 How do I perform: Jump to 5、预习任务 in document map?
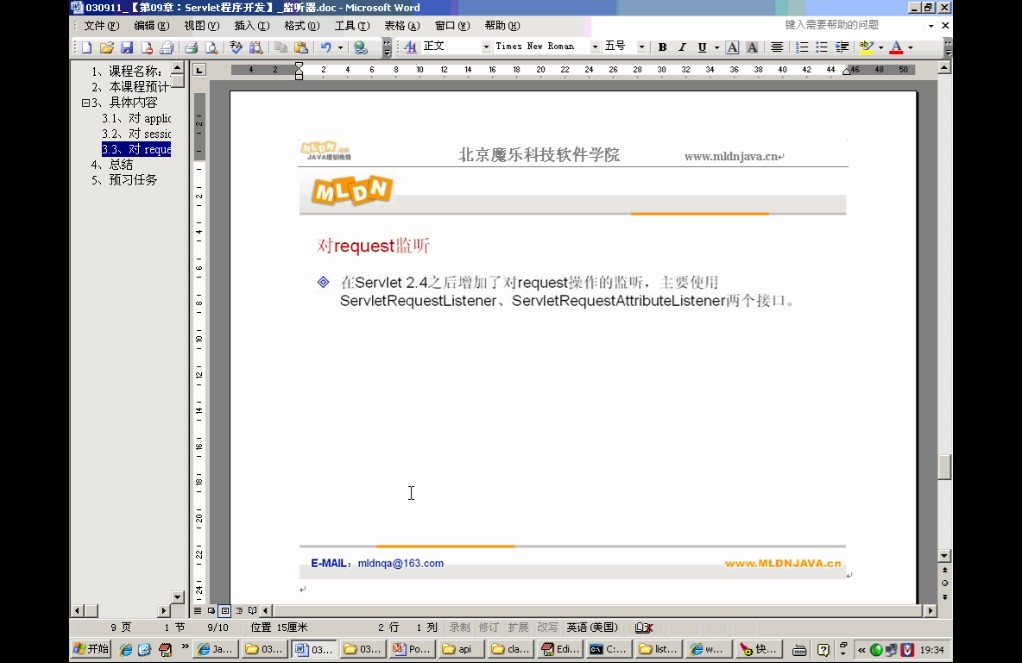[124, 180]
